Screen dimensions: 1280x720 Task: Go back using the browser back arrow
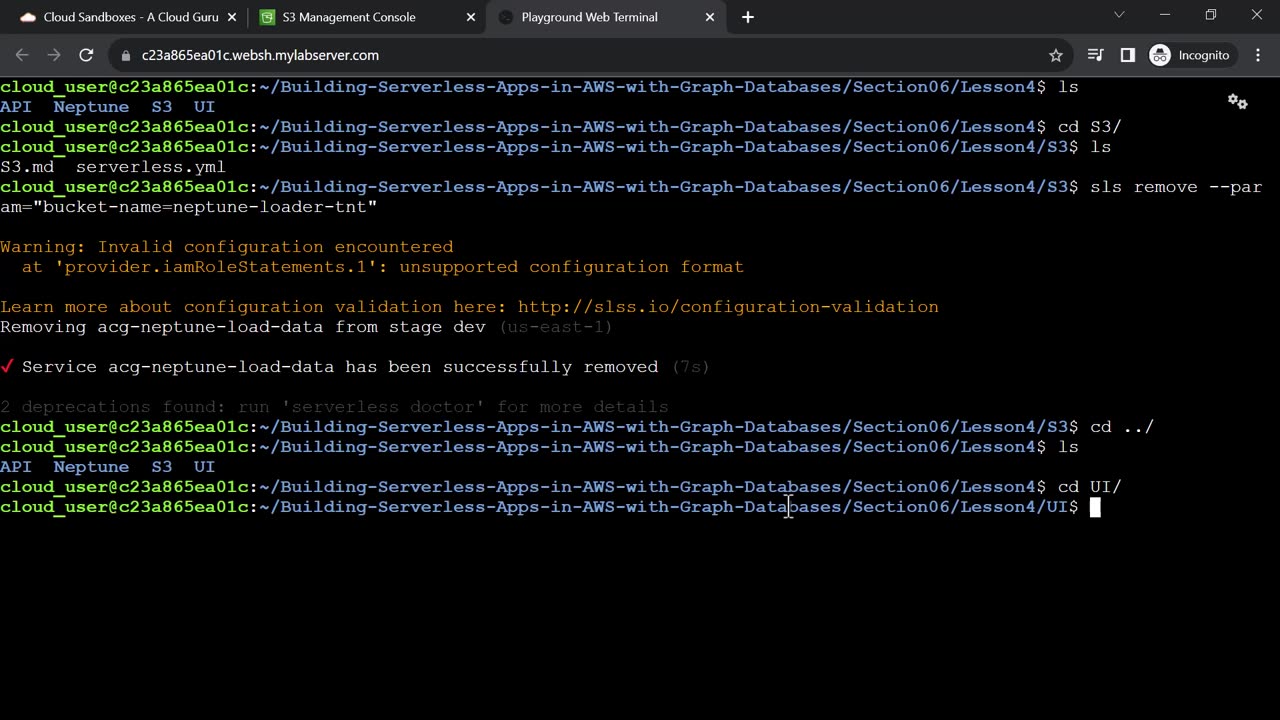pyautogui.click(x=22, y=55)
